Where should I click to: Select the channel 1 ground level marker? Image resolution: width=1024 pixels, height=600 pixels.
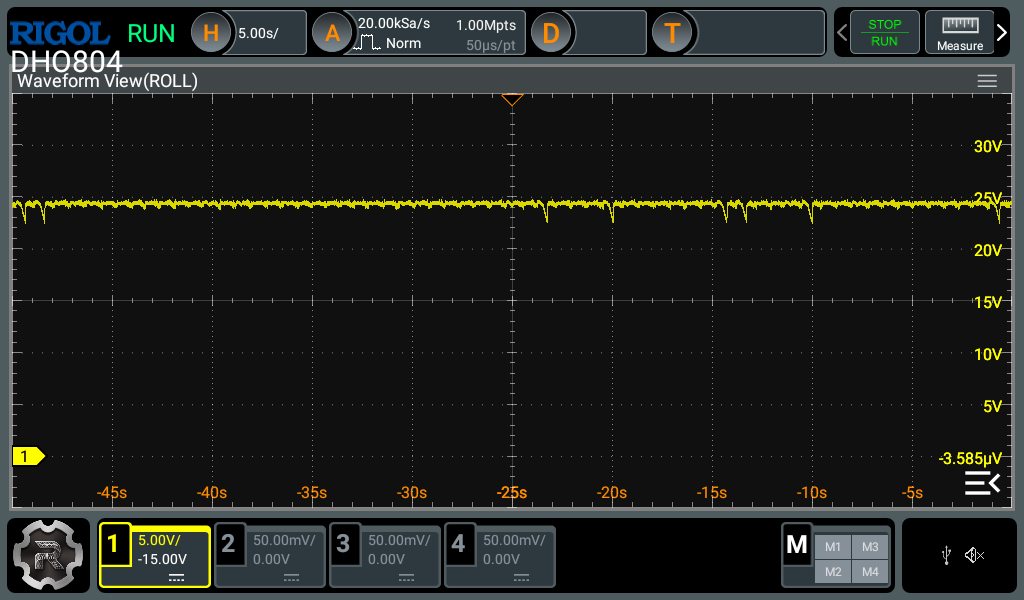tap(29, 456)
